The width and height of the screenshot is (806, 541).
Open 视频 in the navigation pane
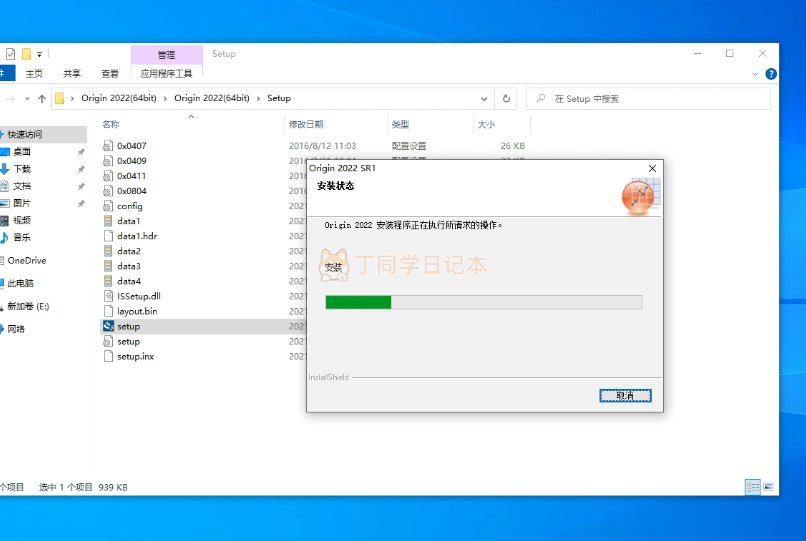coord(22,220)
